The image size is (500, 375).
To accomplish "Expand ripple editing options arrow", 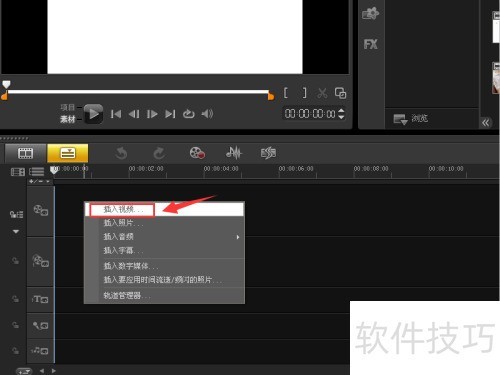I will pos(16,231).
